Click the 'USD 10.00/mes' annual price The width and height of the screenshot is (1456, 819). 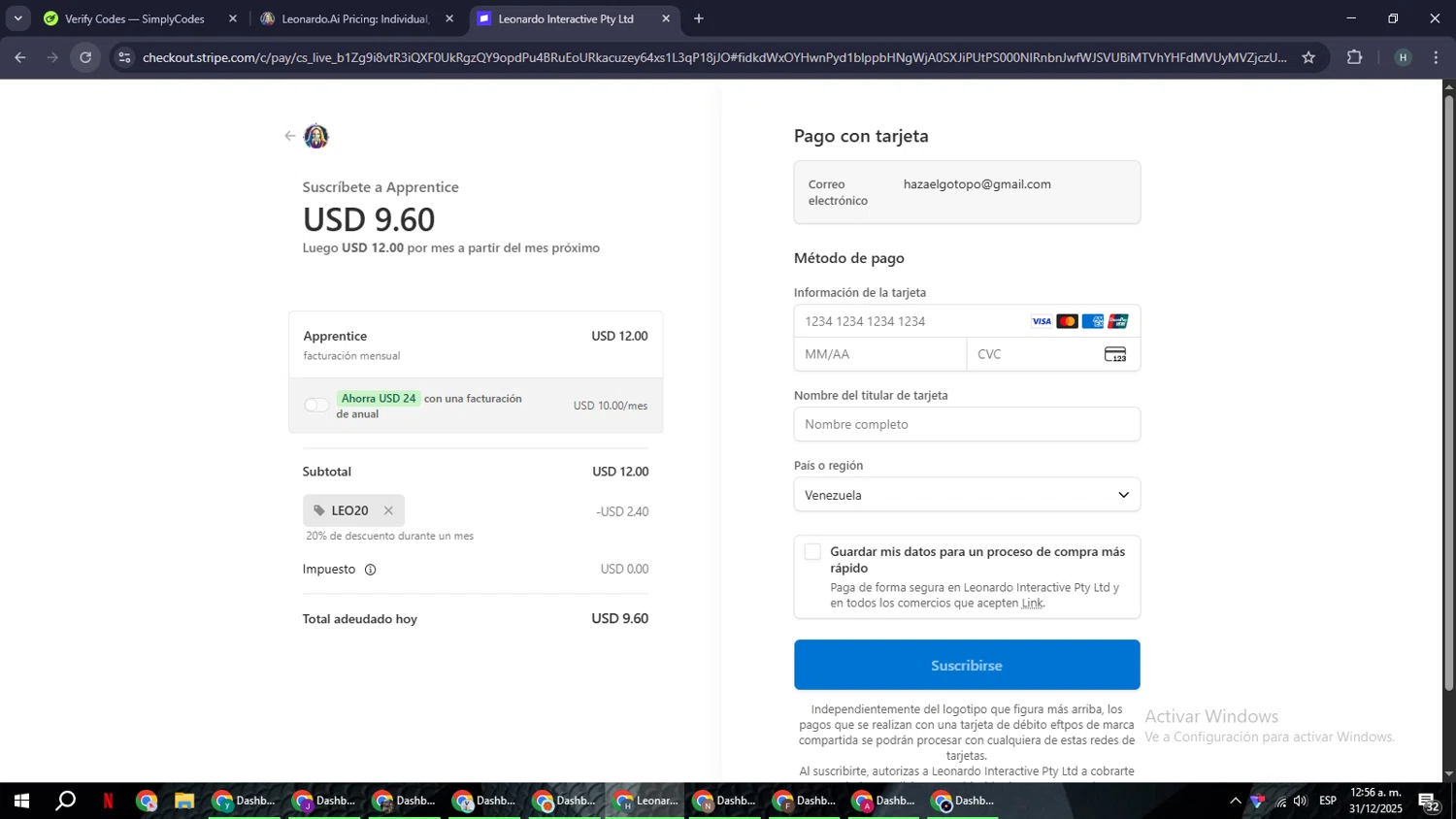pyautogui.click(x=611, y=406)
